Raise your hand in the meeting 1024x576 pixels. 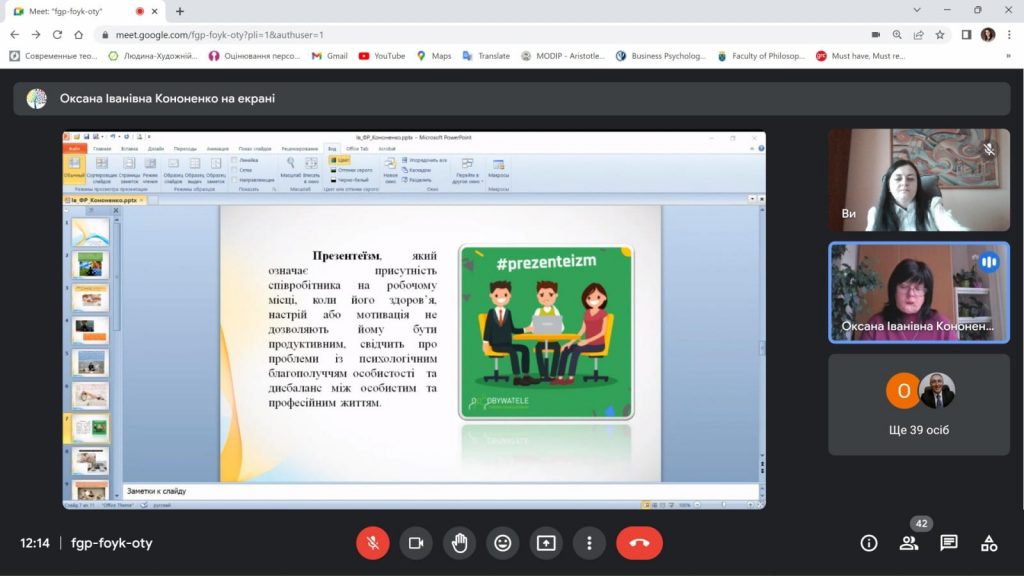point(459,543)
